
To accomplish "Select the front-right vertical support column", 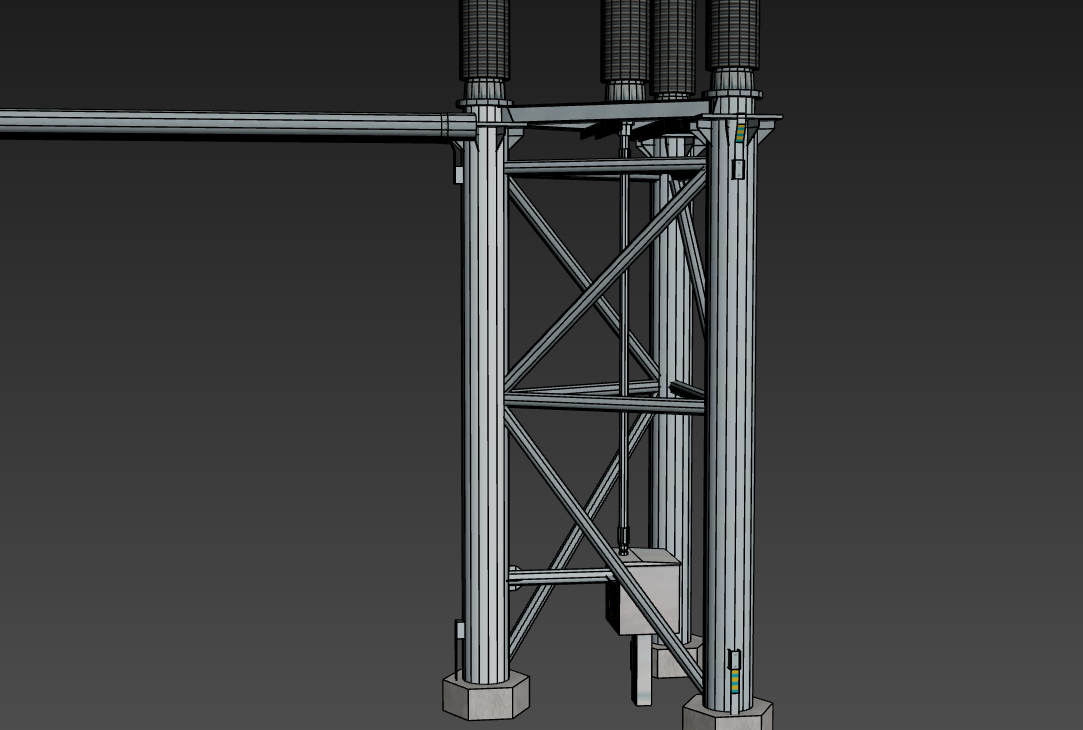I will [x=730, y=420].
